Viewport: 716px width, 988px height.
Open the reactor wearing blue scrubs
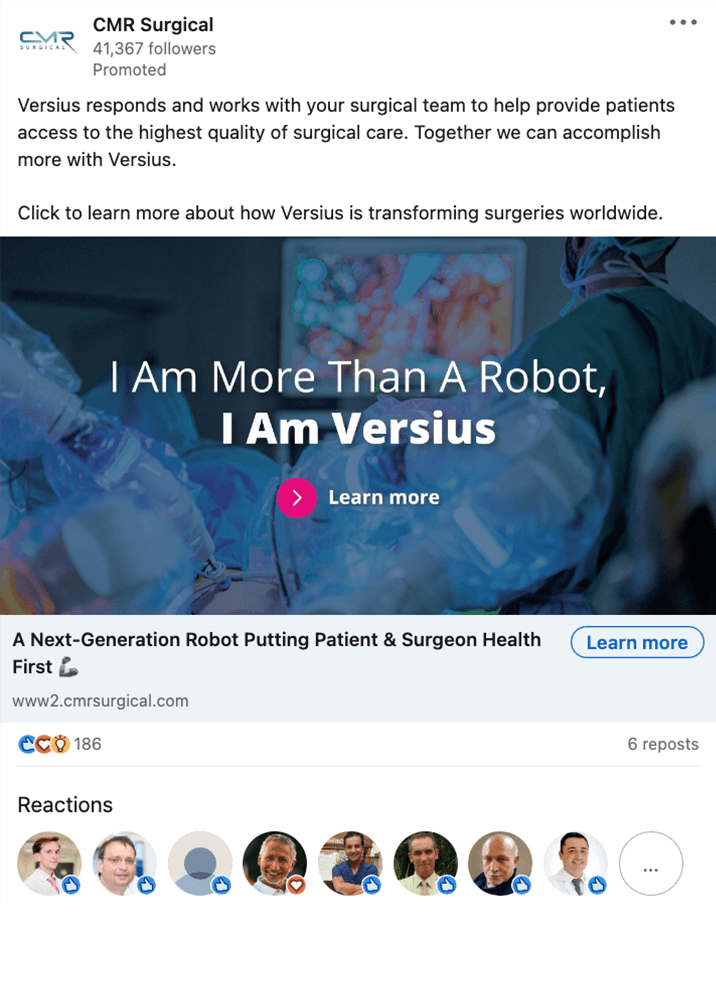tap(350, 863)
